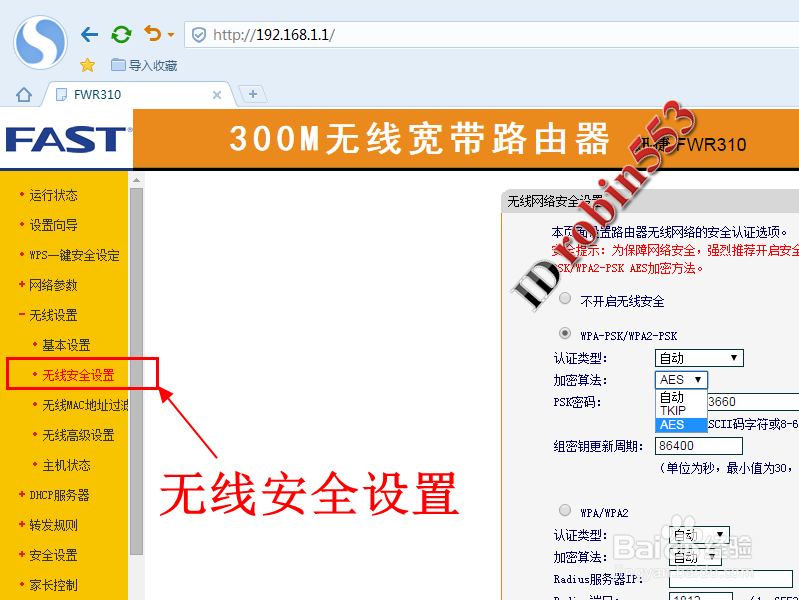Viewport: 799px width, 600px height.
Task: Open WPS一键安全设定 menu item
Action: 74,255
